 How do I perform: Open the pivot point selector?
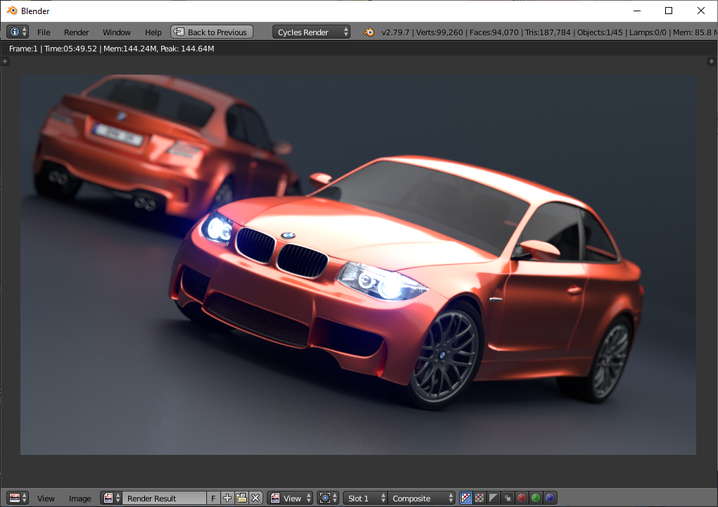(x=328, y=498)
